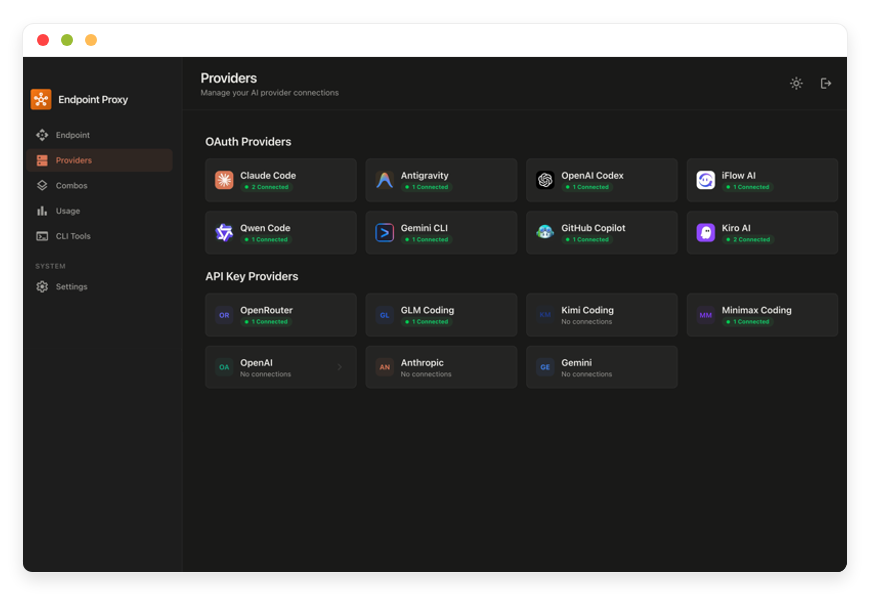Open the Usage section
870x595 pixels.
tap(99, 211)
